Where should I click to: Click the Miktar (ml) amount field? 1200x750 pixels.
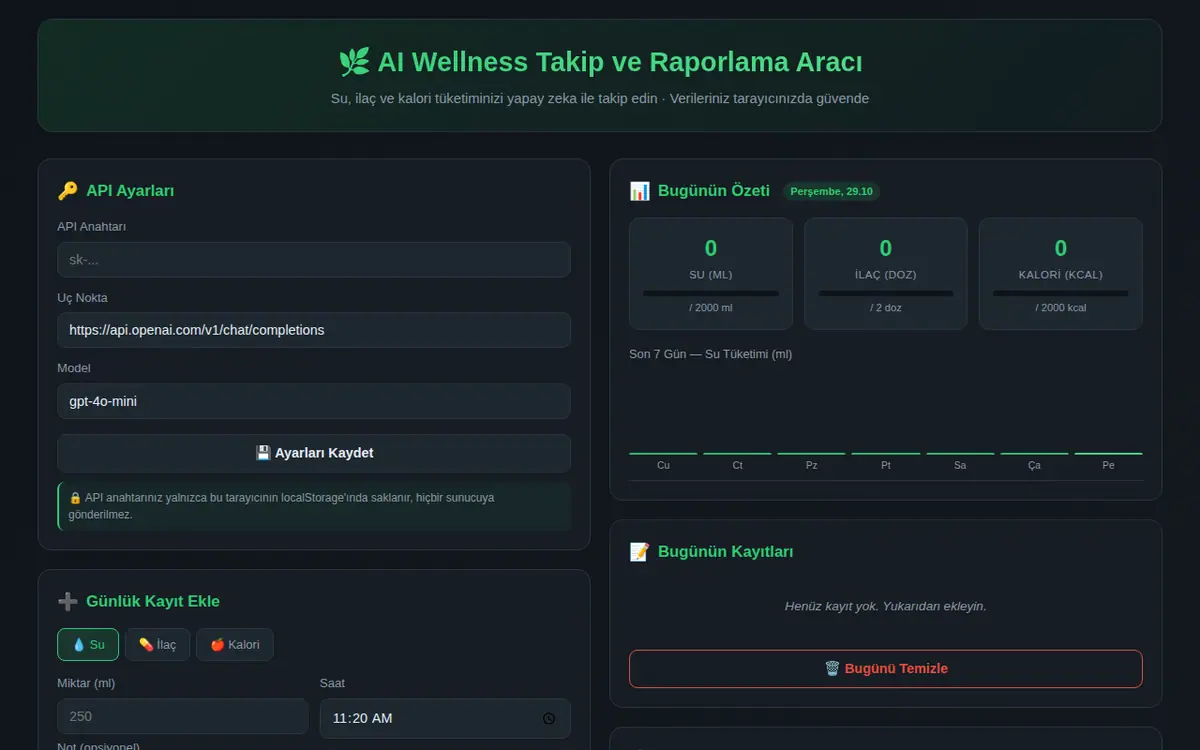(183, 716)
